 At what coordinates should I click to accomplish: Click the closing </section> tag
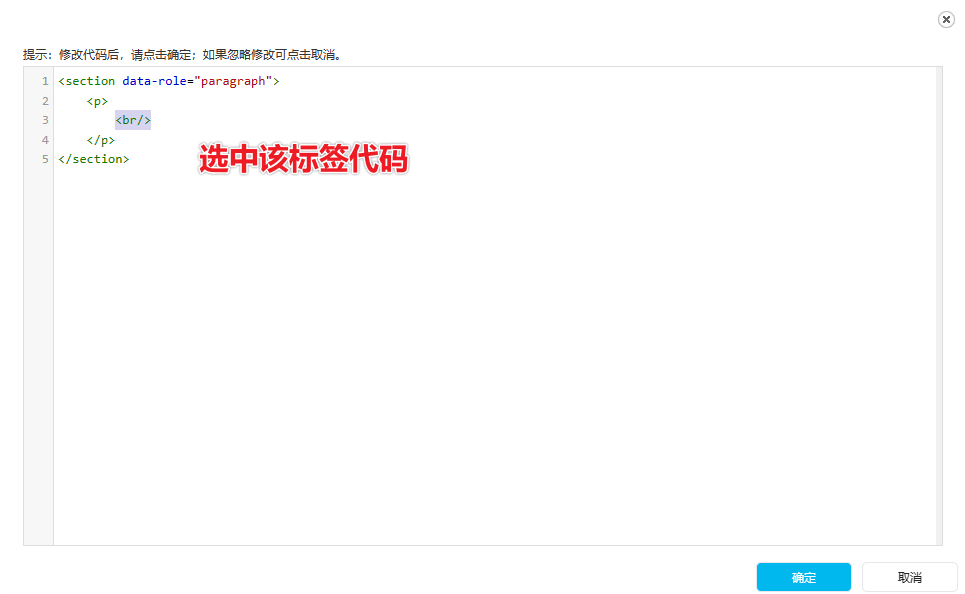coord(94,159)
